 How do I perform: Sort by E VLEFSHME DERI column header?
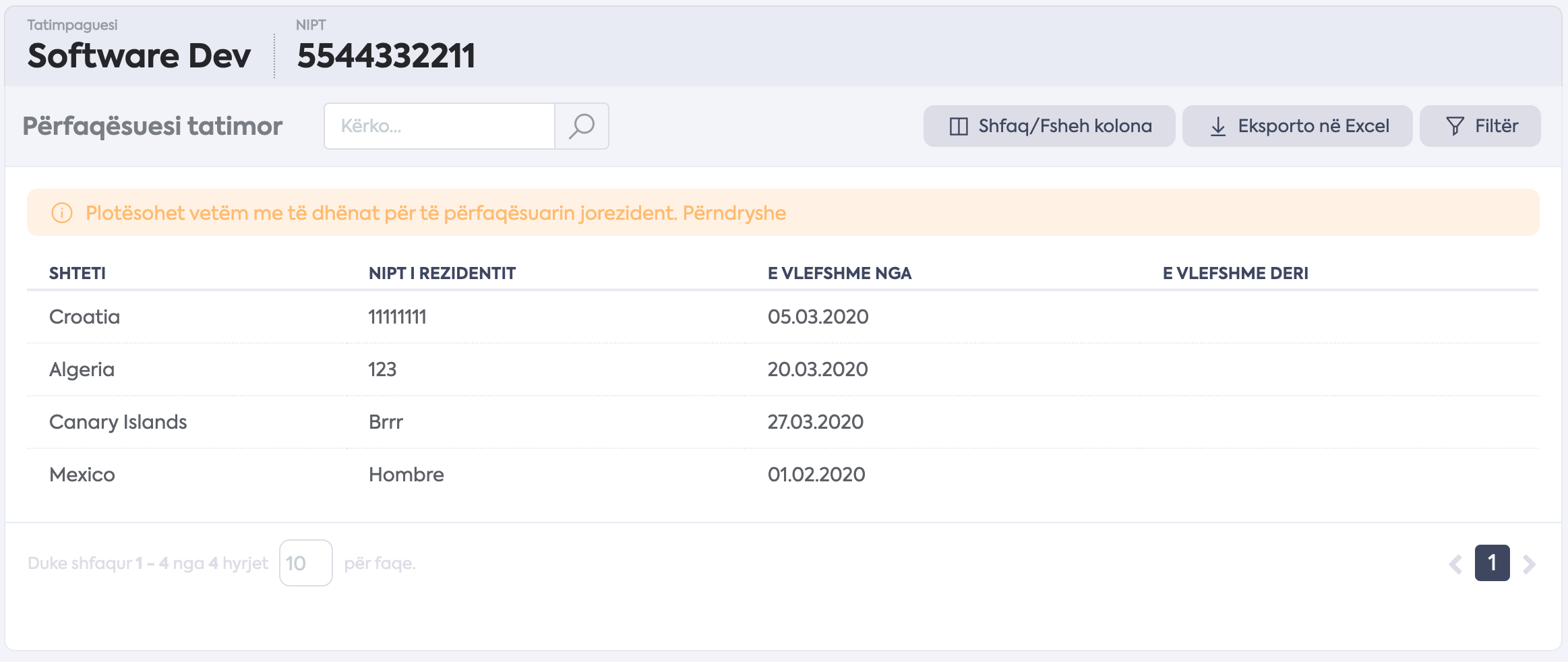point(1235,273)
